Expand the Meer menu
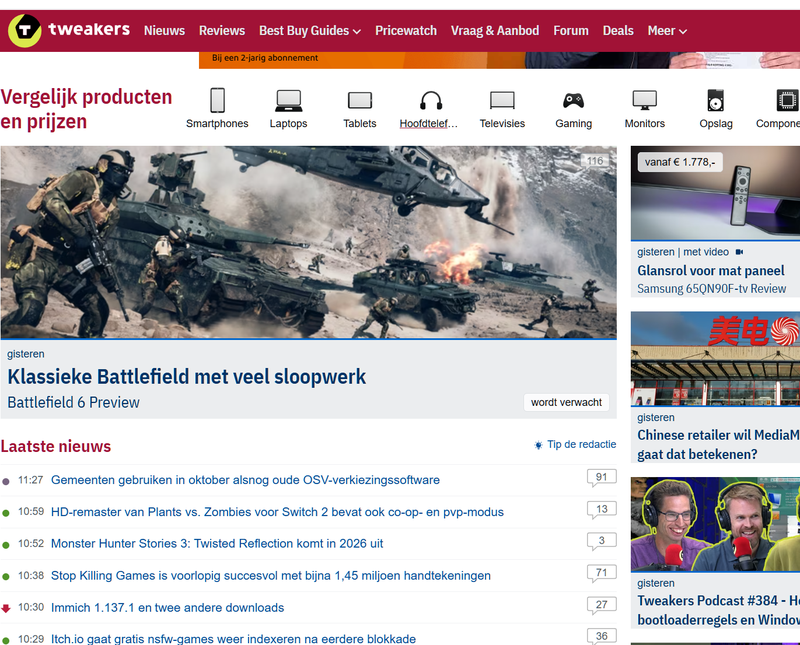Screen dimensions: 800x645 point(667,31)
